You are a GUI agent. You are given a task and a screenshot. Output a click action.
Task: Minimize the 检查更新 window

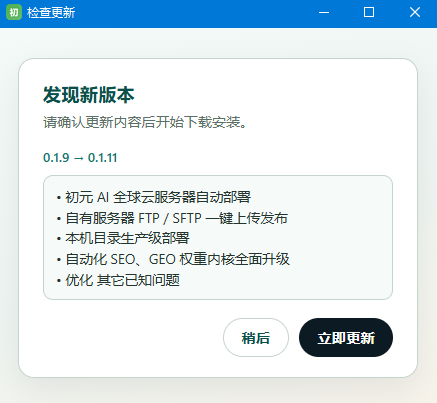[x=324, y=13]
